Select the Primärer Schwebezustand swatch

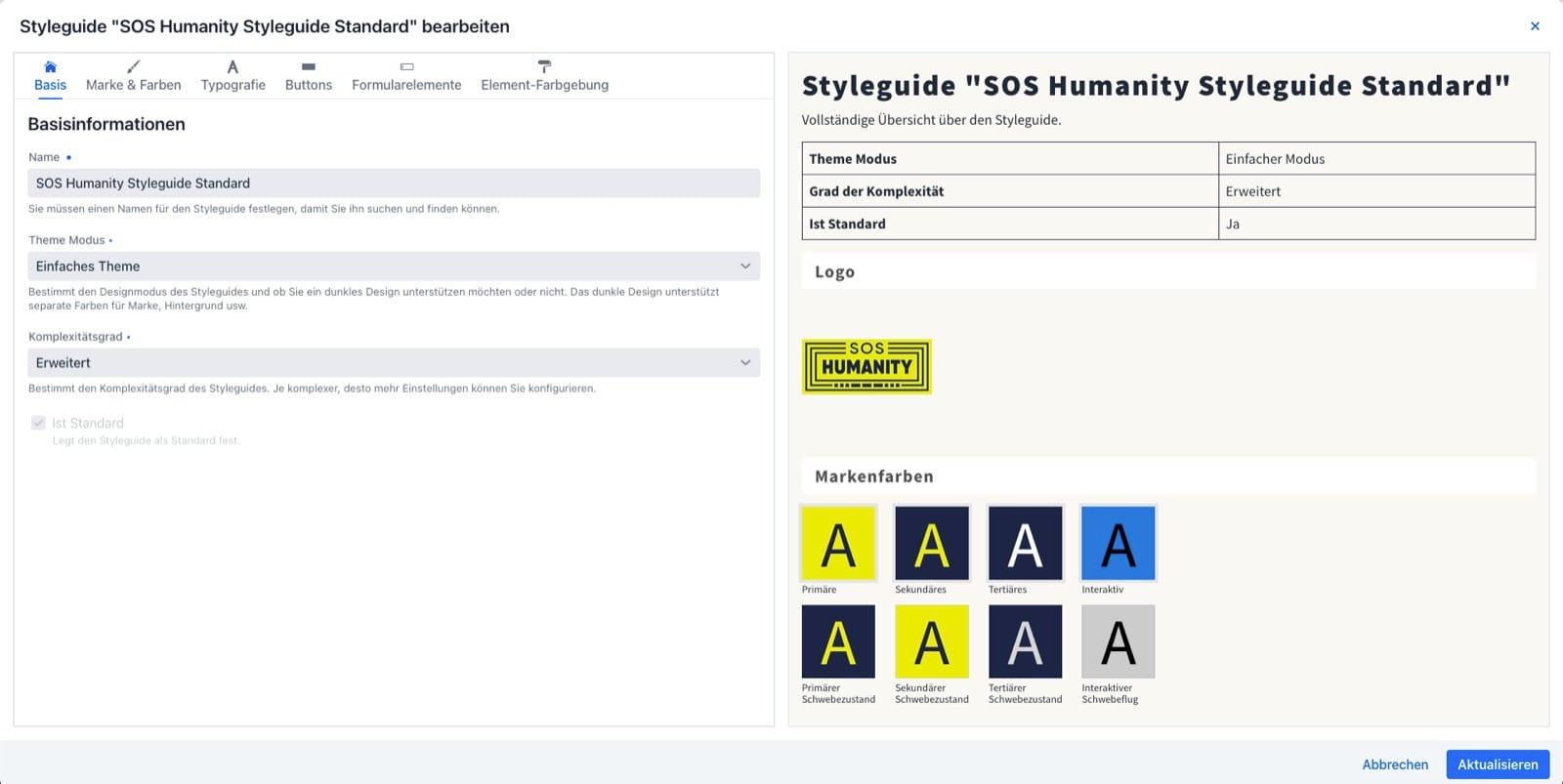click(x=838, y=641)
